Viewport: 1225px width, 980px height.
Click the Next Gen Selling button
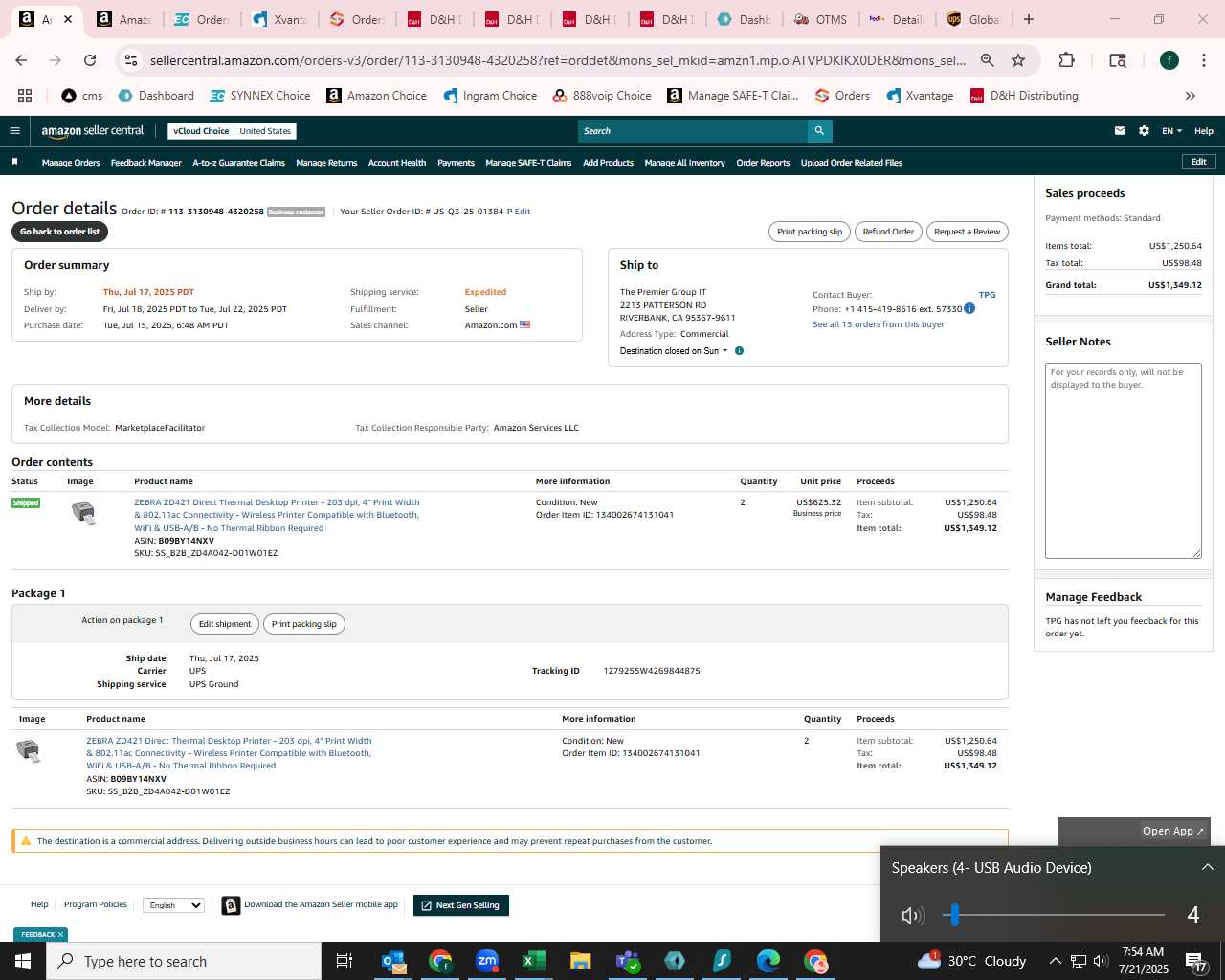pos(460,905)
